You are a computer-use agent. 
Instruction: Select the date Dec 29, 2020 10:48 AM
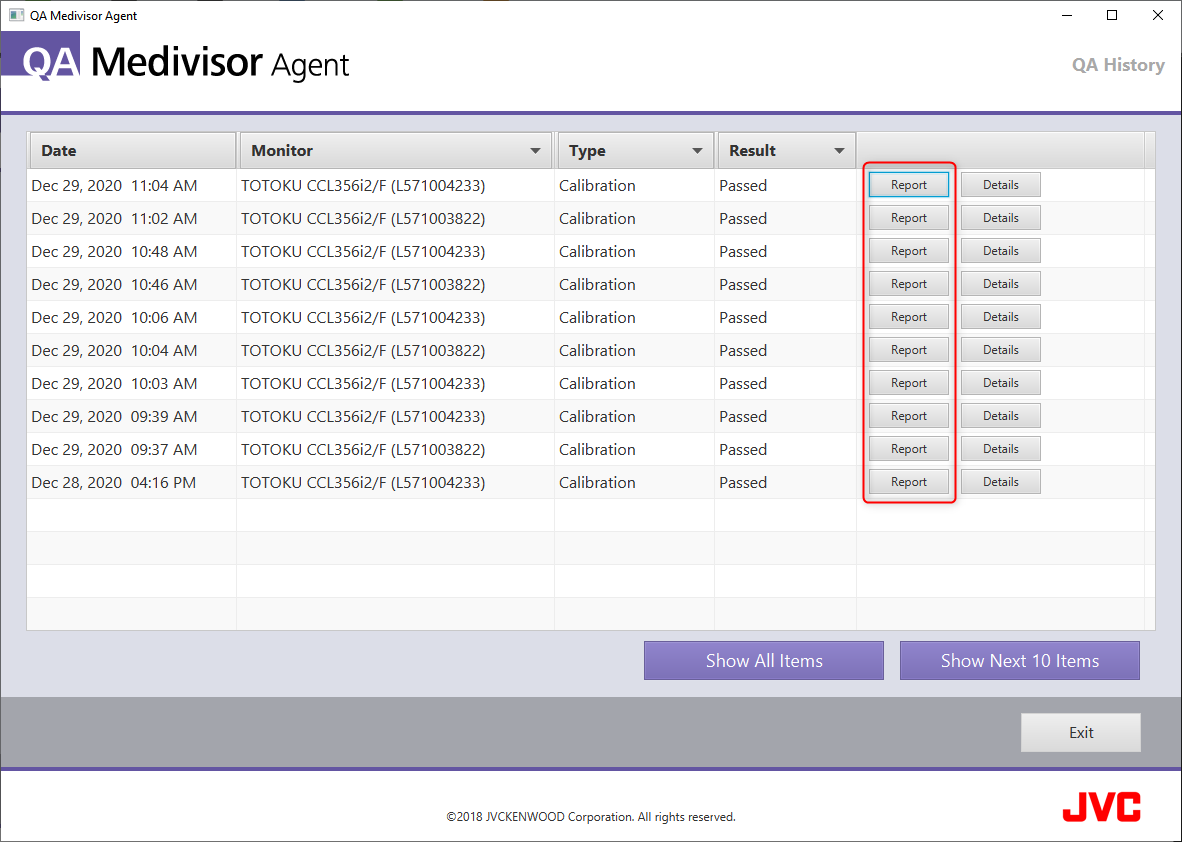click(x=115, y=252)
